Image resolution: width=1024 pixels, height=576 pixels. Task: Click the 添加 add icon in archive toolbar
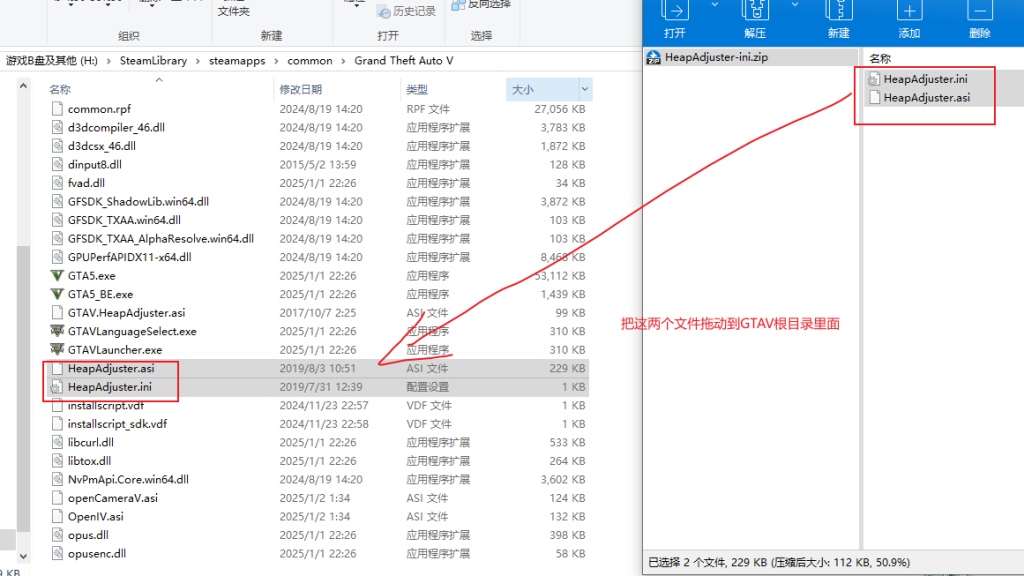tap(909, 10)
